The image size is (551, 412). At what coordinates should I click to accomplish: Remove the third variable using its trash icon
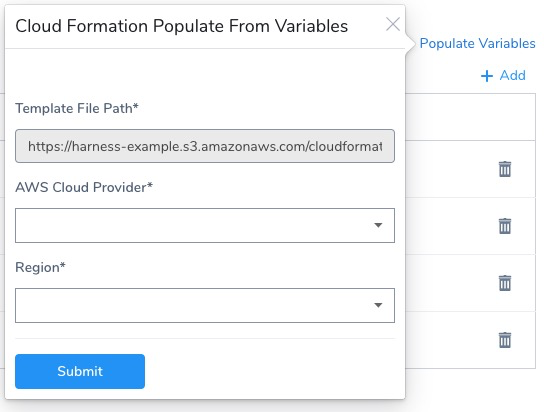(505, 283)
